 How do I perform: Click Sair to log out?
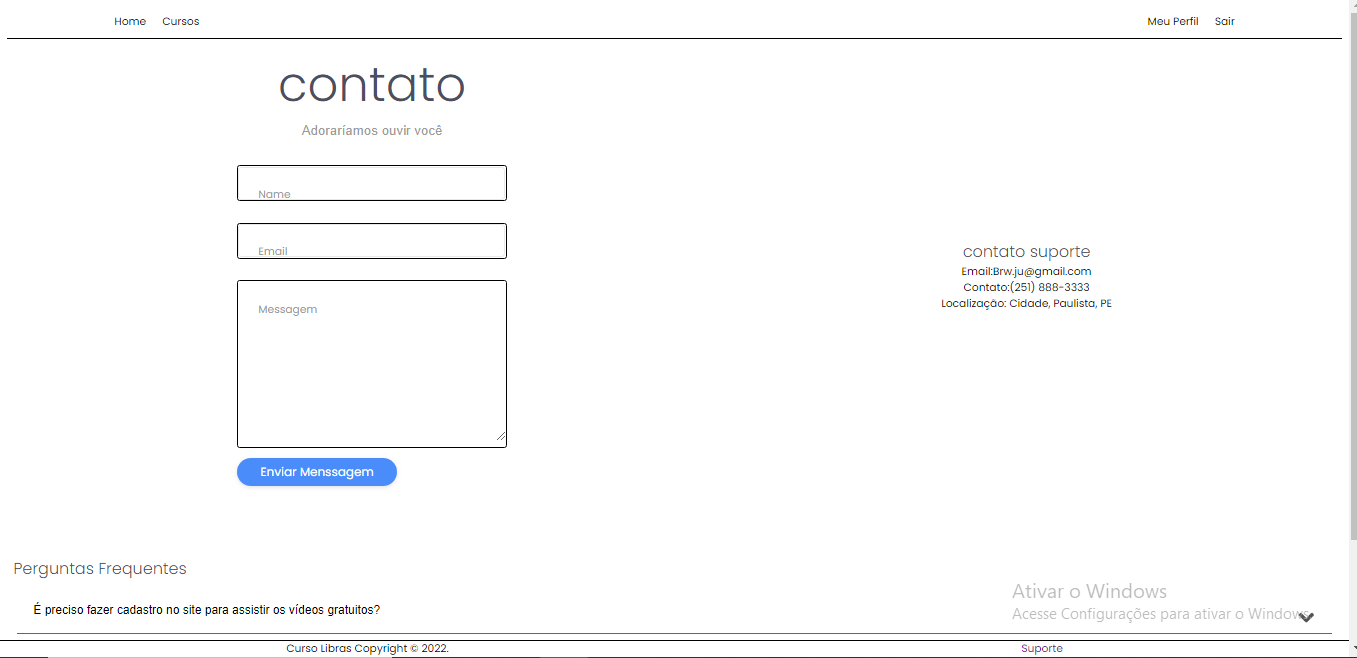(1224, 20)
